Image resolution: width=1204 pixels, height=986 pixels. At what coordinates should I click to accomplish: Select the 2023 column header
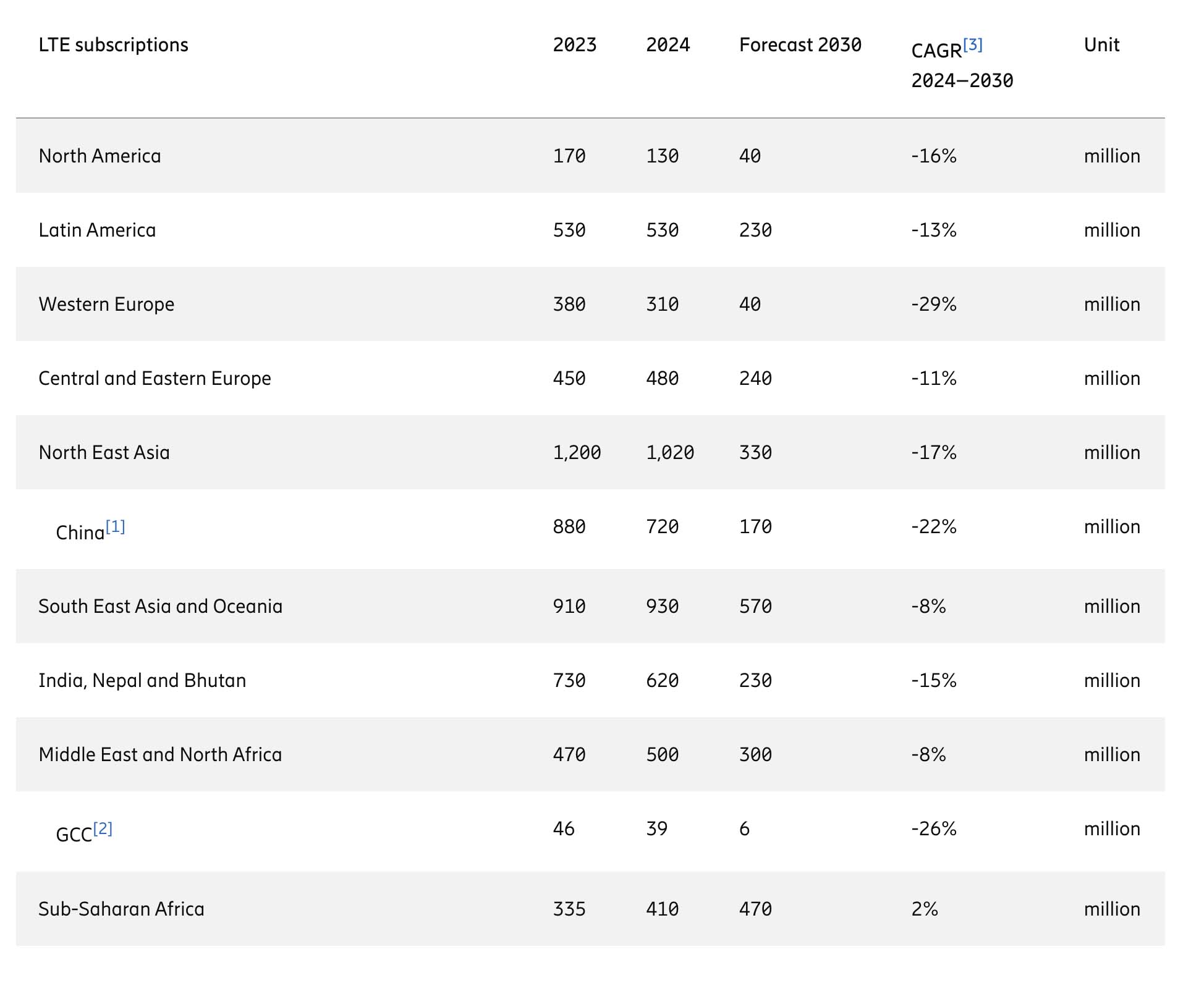pyautogui.click(x=575, y=45)
